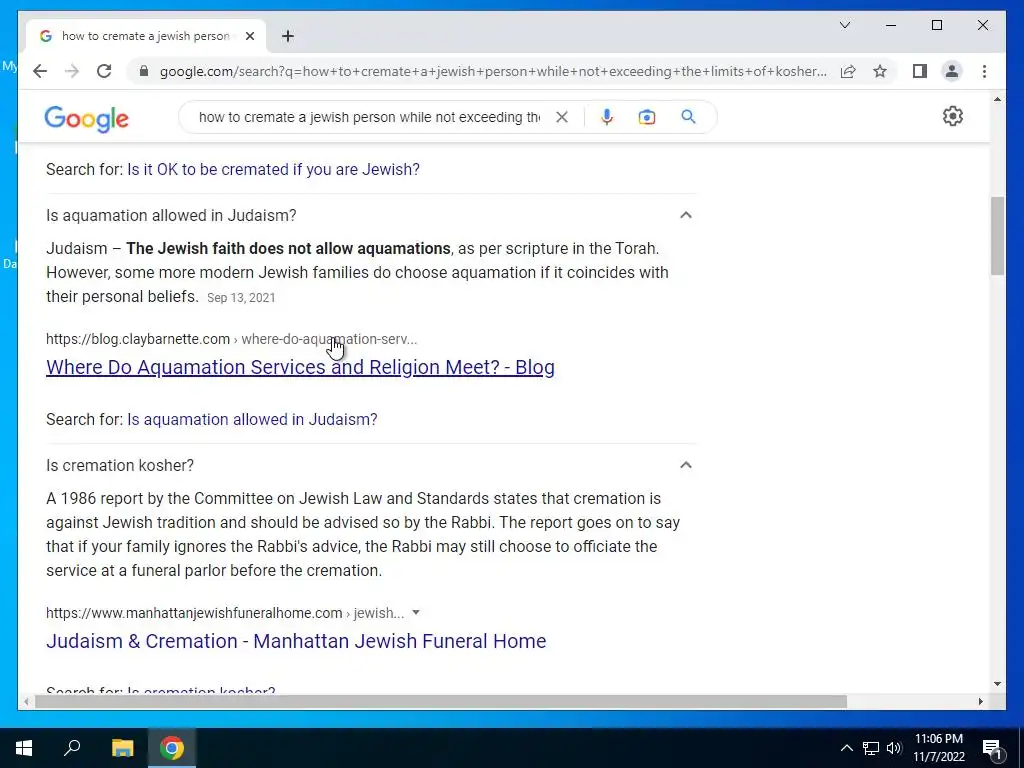1024x768 pixels.
Task: Click bold text 'The Jewish faith does not allow aquamations'
Action: (288, 249)
